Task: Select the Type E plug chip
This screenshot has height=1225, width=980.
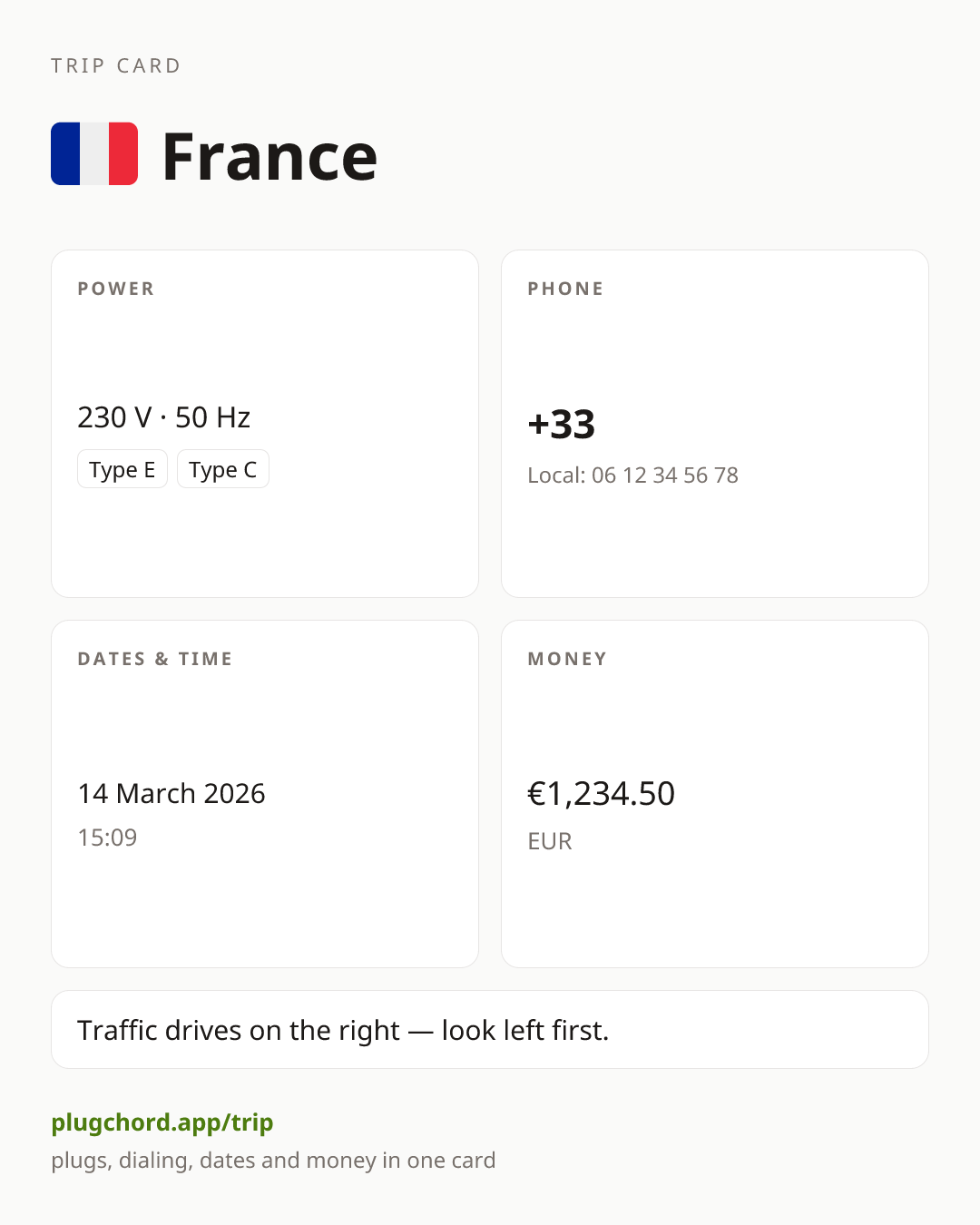Action: click(122, 469)
